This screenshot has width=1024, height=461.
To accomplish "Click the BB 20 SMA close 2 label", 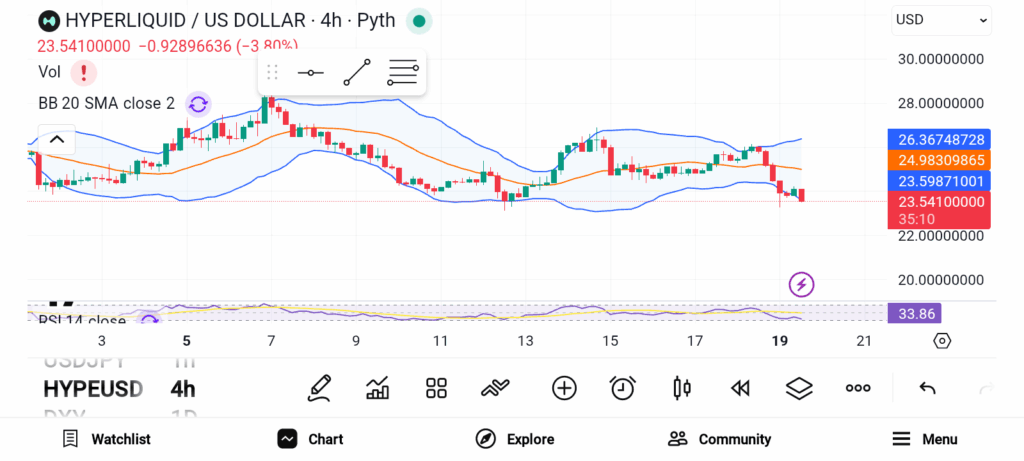I will point(106,103).
